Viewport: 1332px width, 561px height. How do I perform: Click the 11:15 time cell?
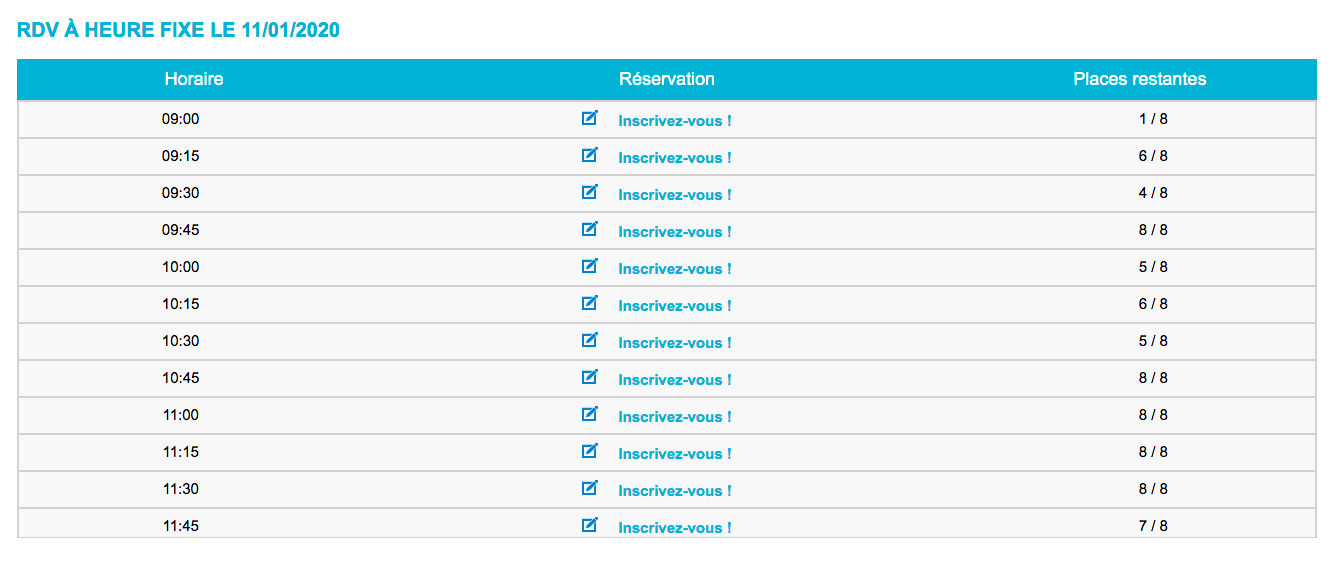tap(181, 452)
